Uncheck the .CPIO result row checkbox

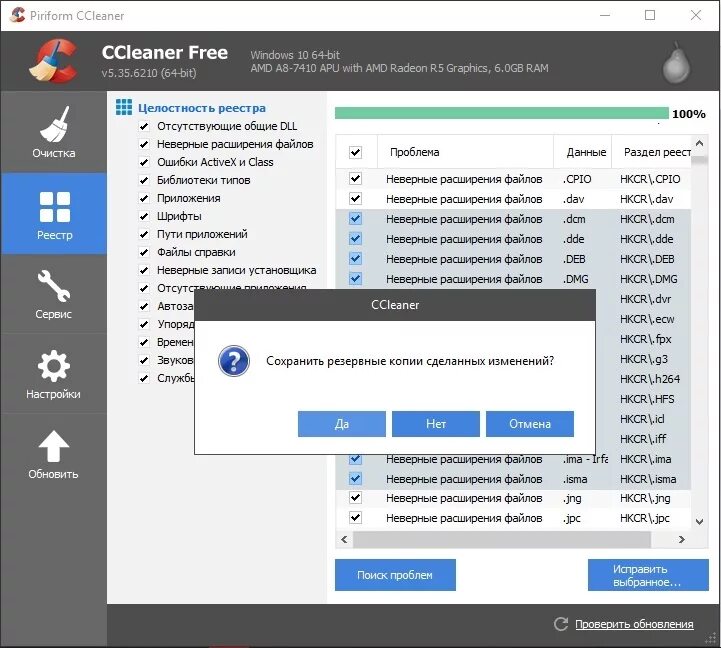(355, 178)
